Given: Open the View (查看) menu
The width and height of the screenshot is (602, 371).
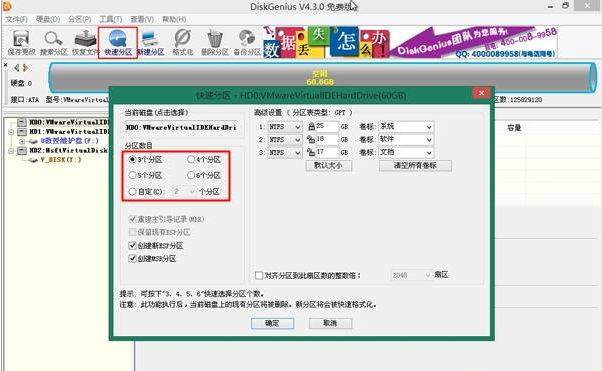Looking at the screenshot, I should [x=142, y=19].
